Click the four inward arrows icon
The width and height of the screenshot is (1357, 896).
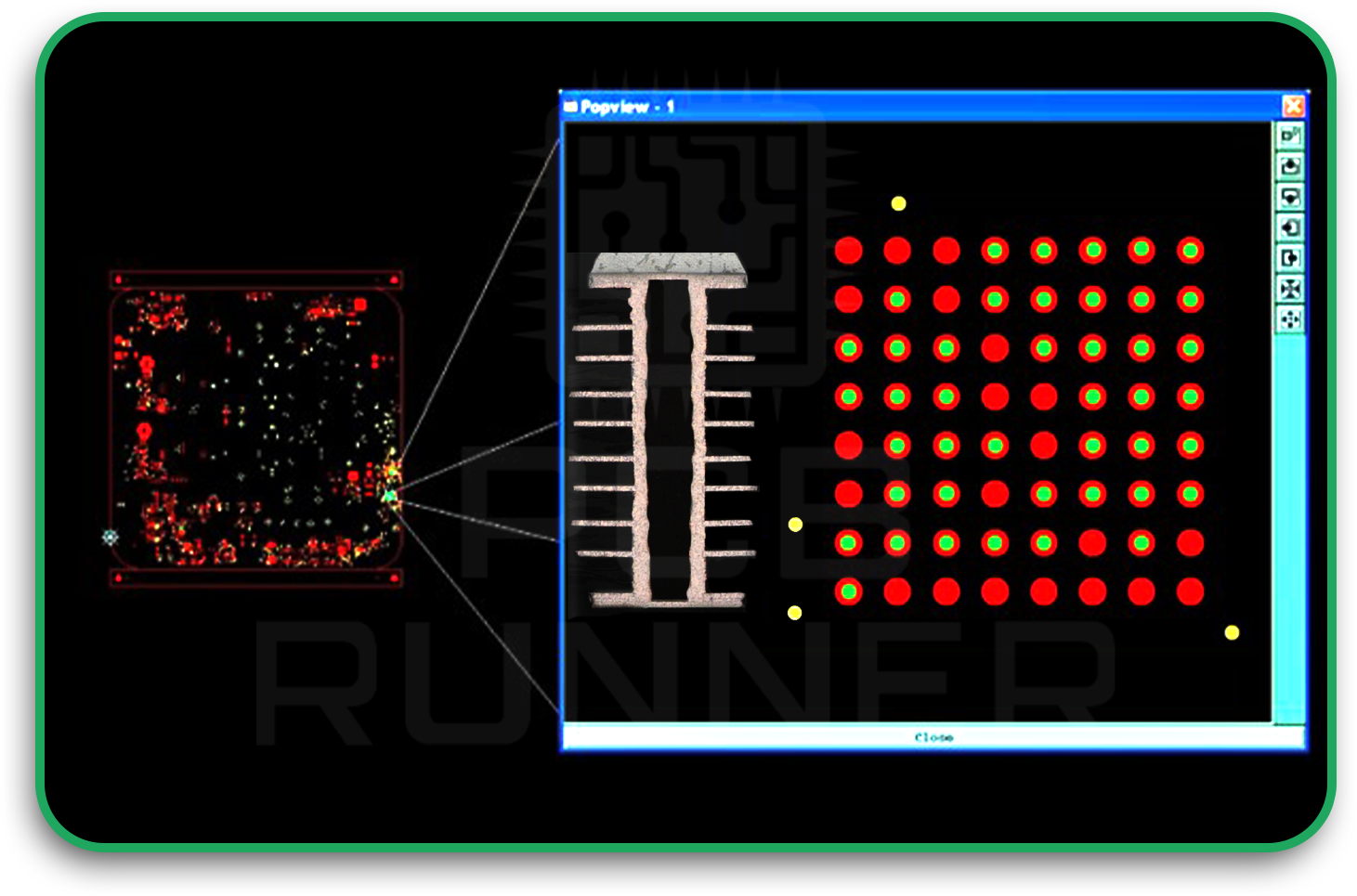[x=1290, y=290]
